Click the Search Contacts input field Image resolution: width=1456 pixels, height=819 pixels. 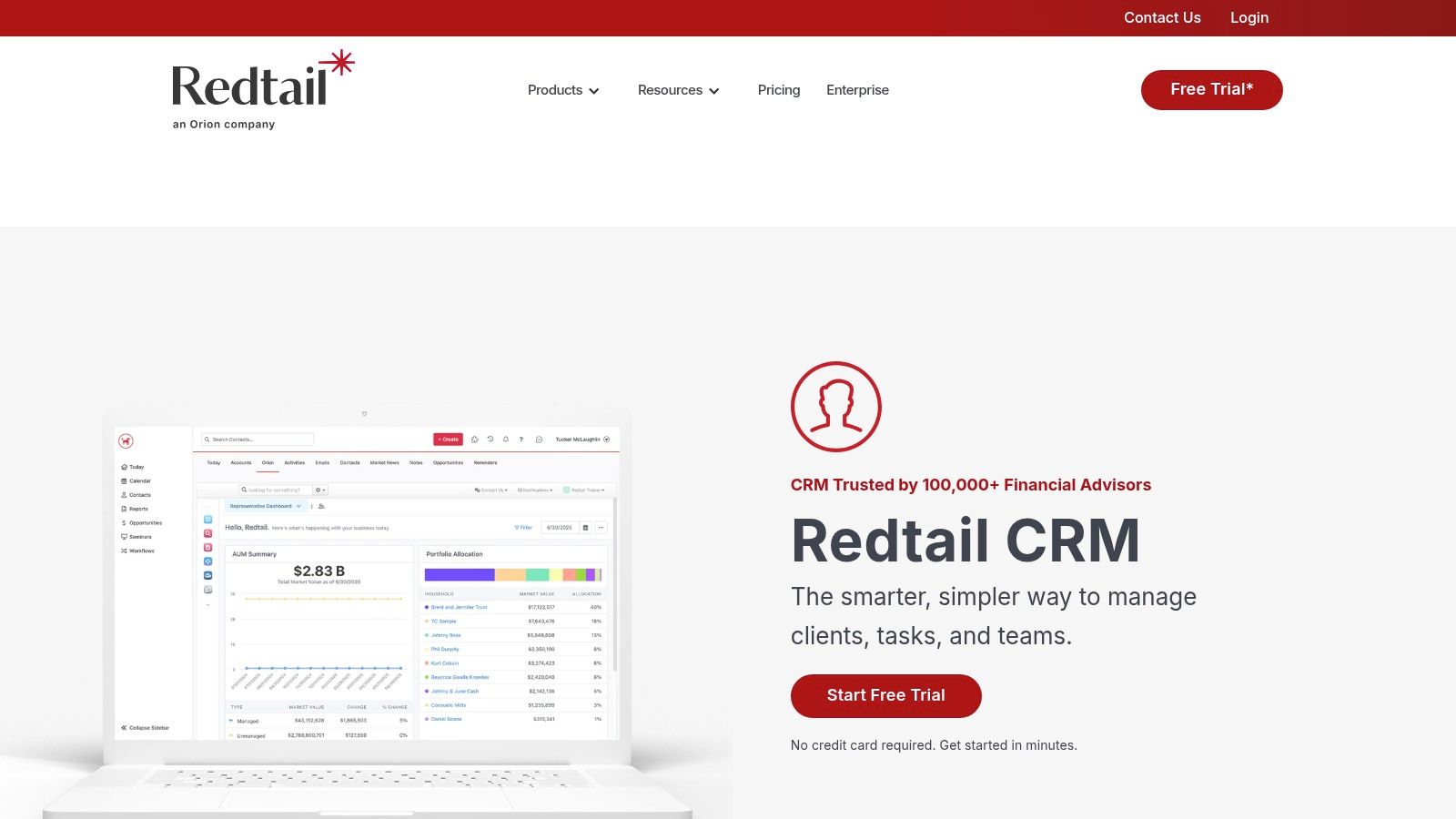(257, 440)
